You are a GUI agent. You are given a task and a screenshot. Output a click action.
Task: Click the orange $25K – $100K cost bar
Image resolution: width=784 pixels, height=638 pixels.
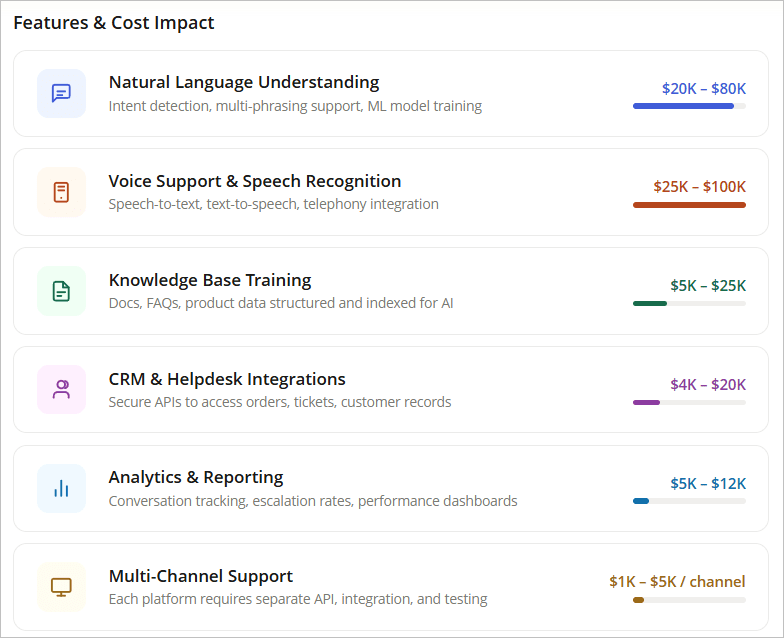[x=690, y=205]
